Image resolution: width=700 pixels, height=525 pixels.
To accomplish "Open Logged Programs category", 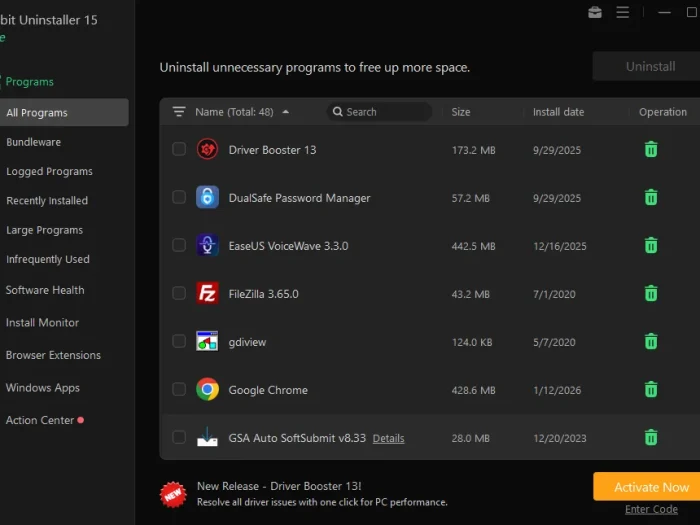I will click(x=49, y=171).
